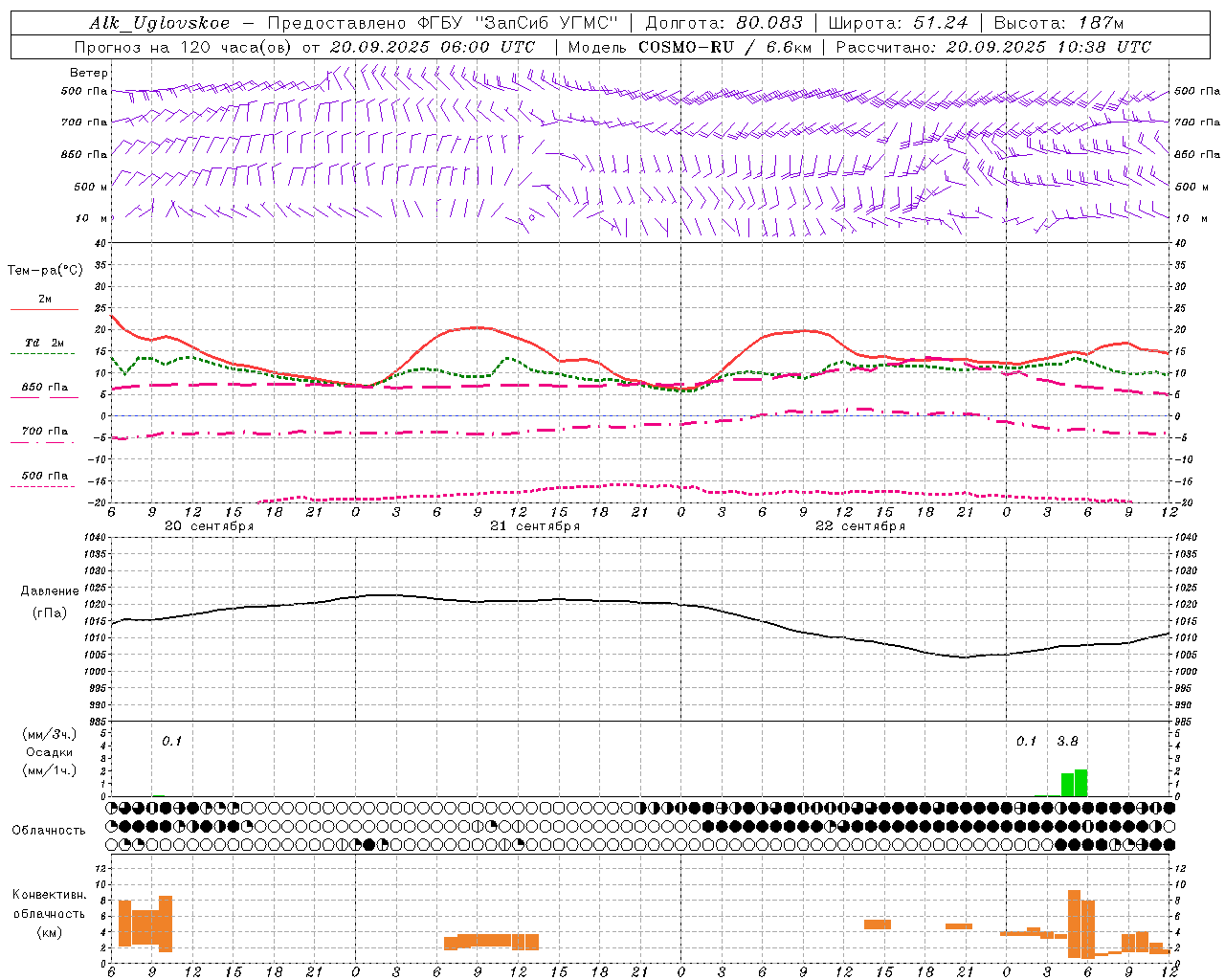Click the 850 гПа wind label on right side

(x=1197, y=154)
